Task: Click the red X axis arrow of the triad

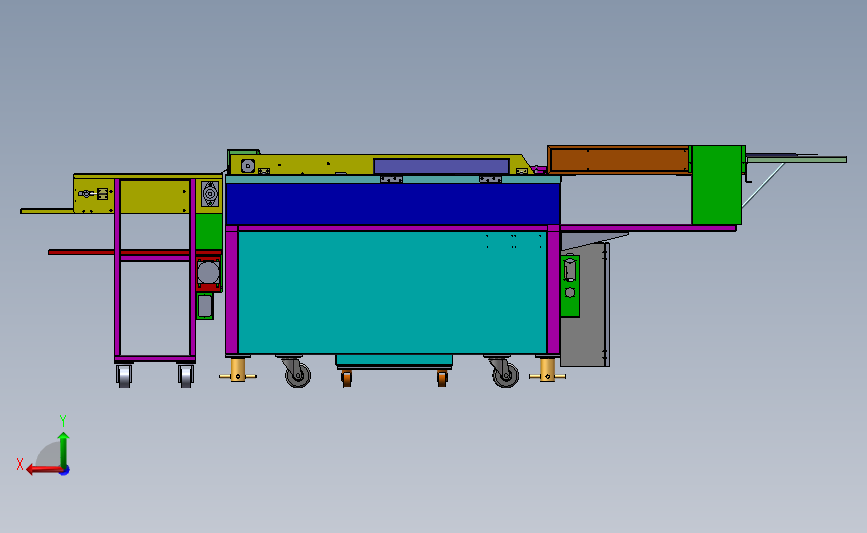Action: (x=43, y=470)
